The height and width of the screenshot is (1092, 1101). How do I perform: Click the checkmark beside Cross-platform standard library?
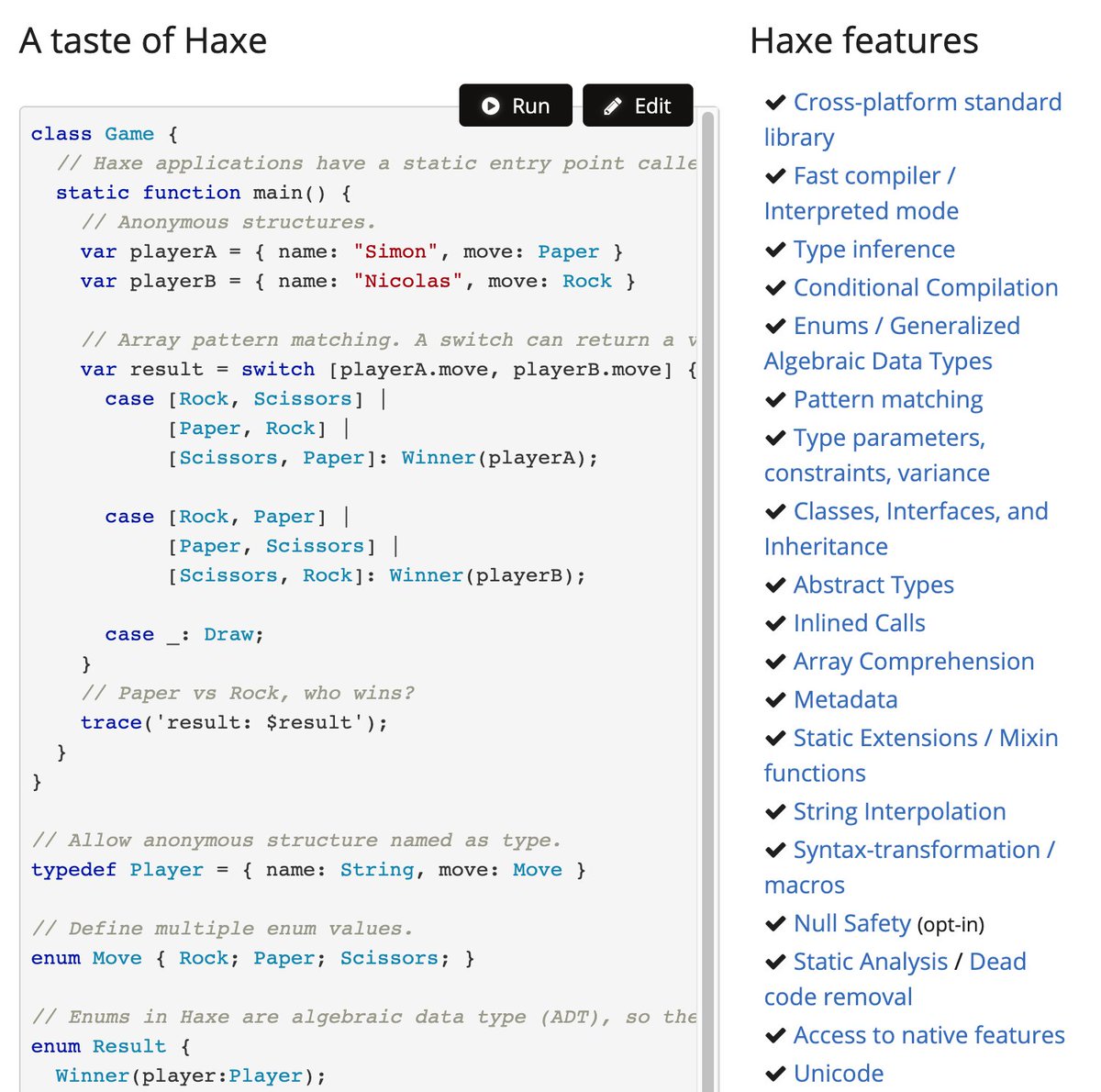pyautogui.click(x=775, y=102)
